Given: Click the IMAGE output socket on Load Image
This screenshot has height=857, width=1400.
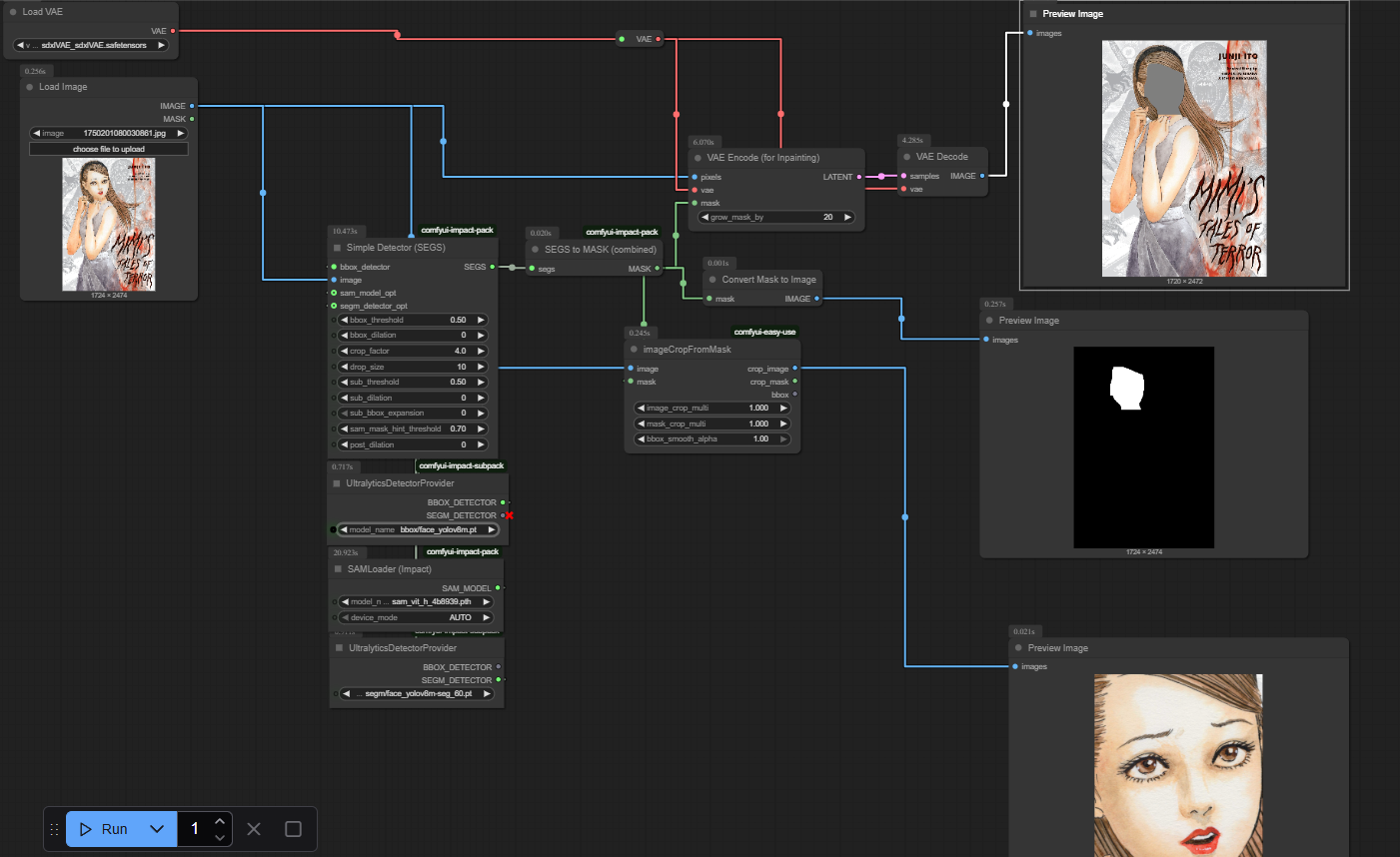Looking at the screenshot, I should (x=192, y=106).
